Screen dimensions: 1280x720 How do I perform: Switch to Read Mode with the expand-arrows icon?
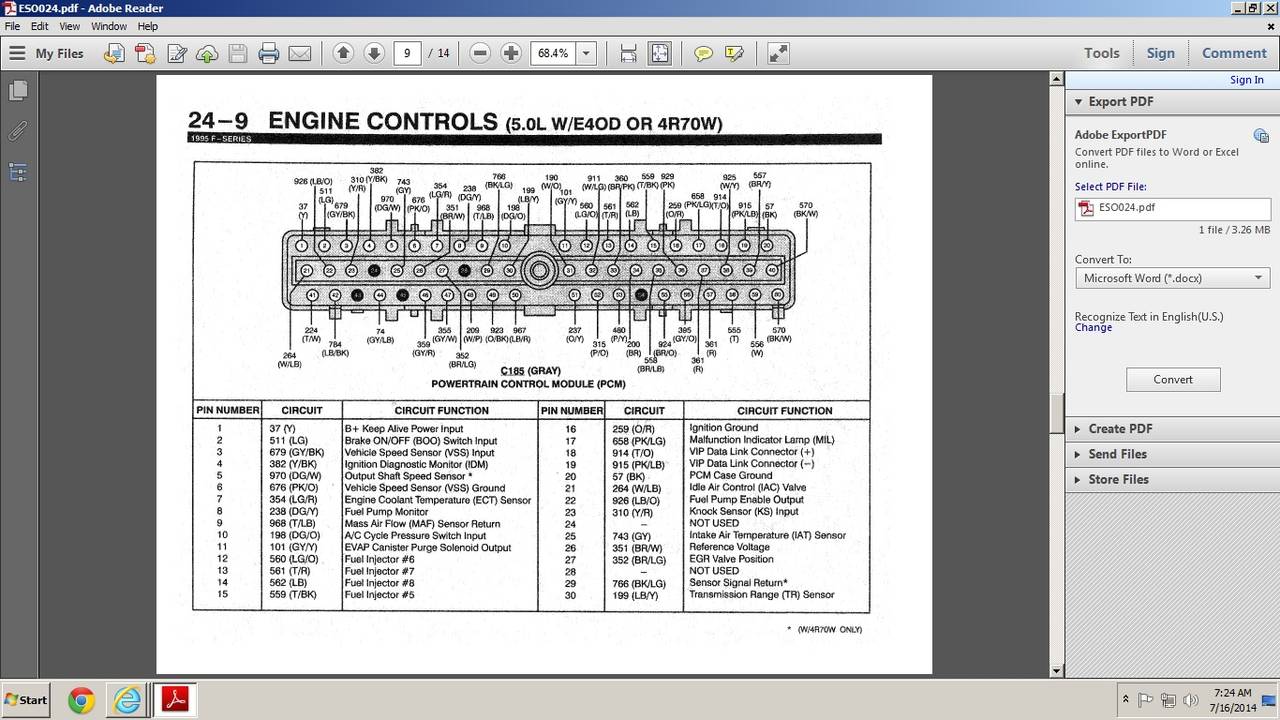778,53
